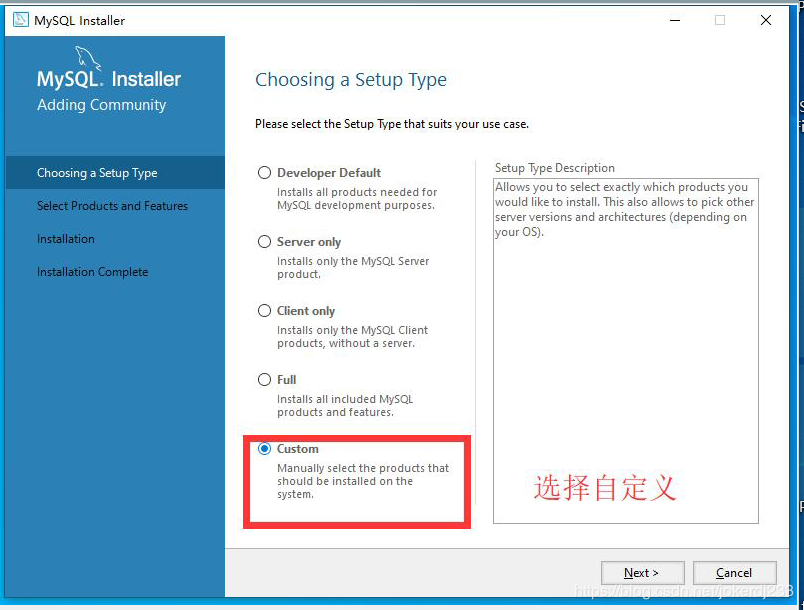The height and width of the screenshot is (610, 804).
Task: Click the MySQL dolphin logo
Action: (x=88, y=58)
